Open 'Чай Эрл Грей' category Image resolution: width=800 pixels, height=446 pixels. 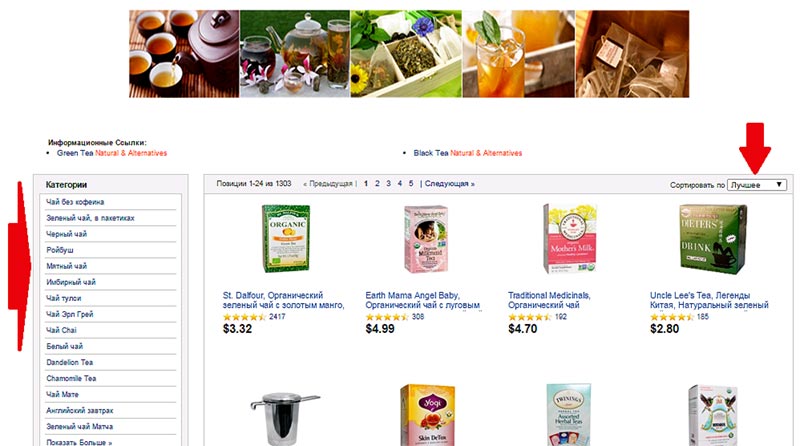69,314
